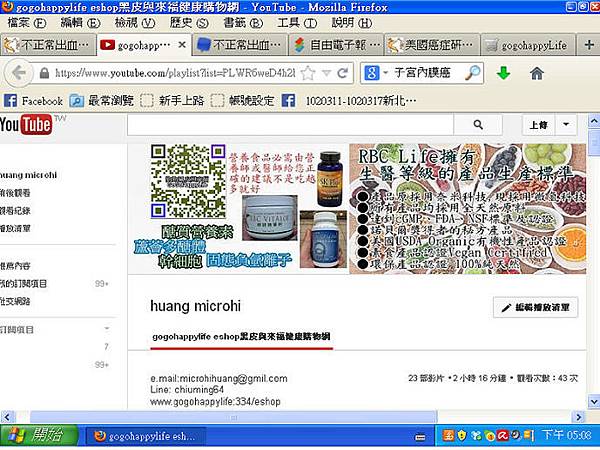Viewport: 600px width, 450px height.
Task: Open the 最常瀏覽 bookmark folder
Action: pos(102,101)
